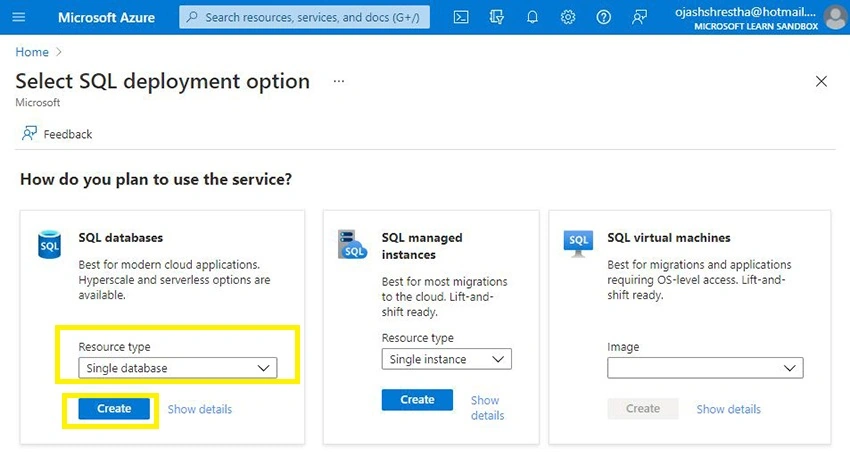
Task: Click account email ojashshrestha@hotmail
Action: tap(745, 12)
